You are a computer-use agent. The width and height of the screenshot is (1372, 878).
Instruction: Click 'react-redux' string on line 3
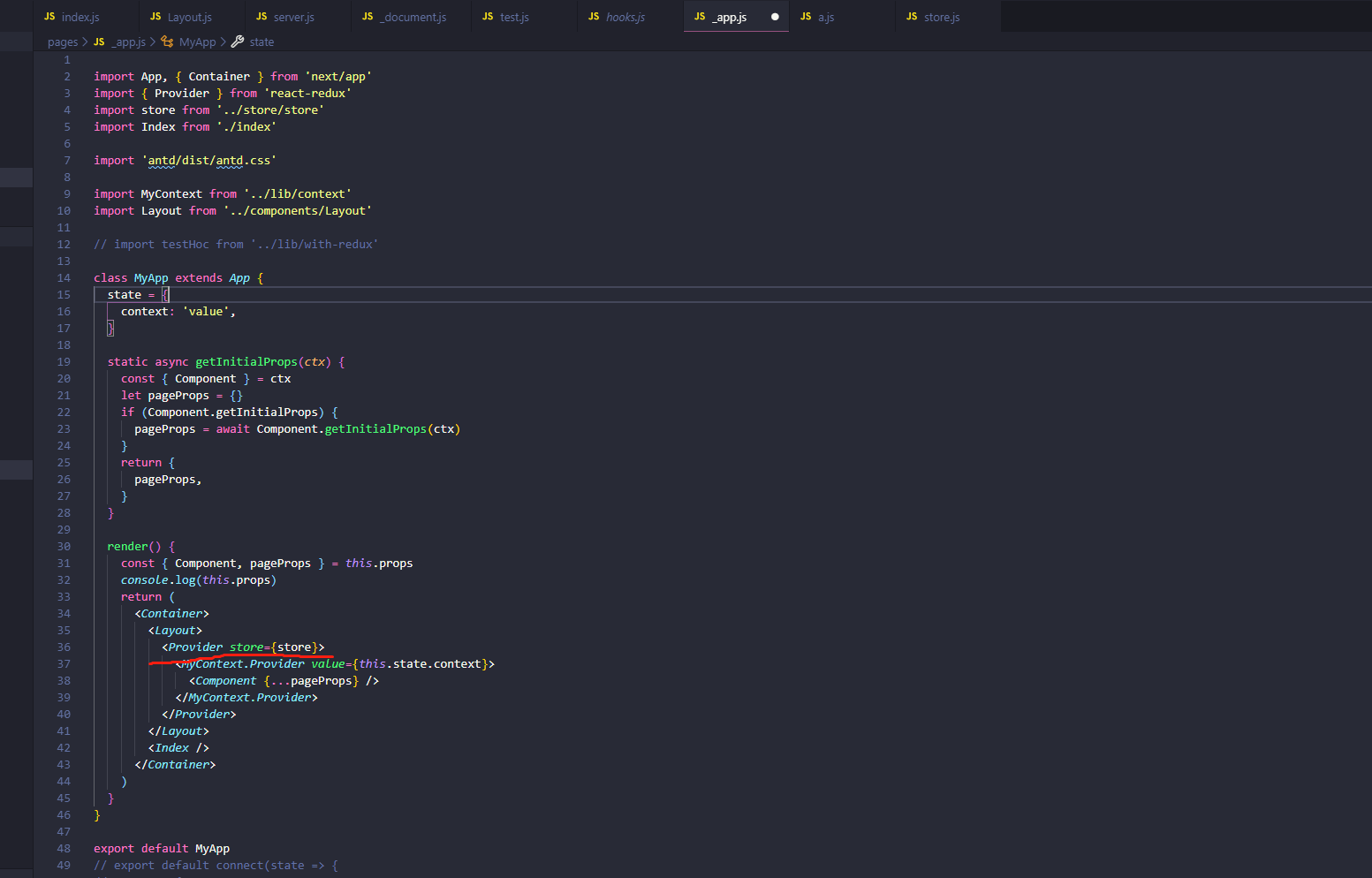(307, 94)
